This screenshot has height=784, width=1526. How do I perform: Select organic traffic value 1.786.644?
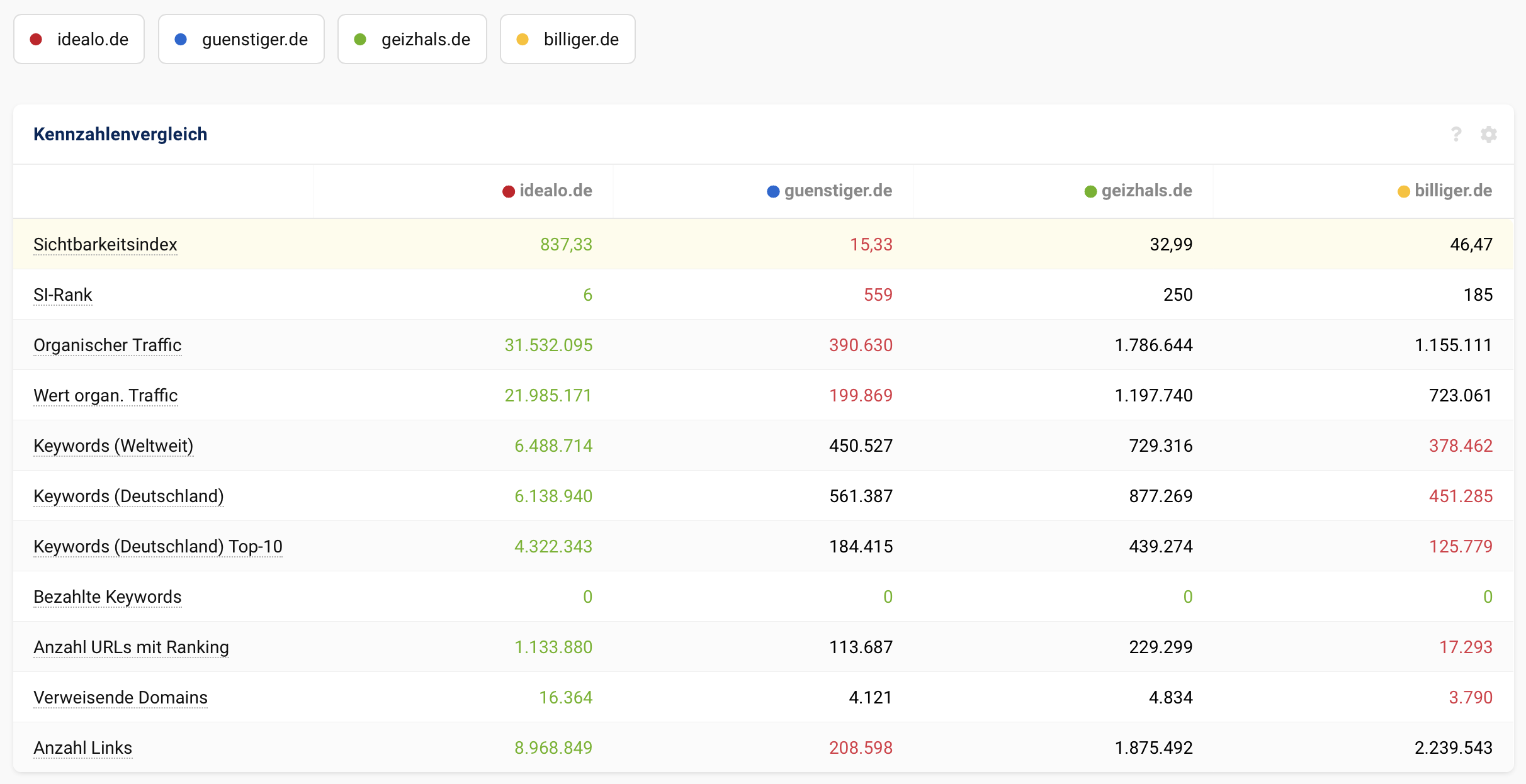pos(1153,345)
